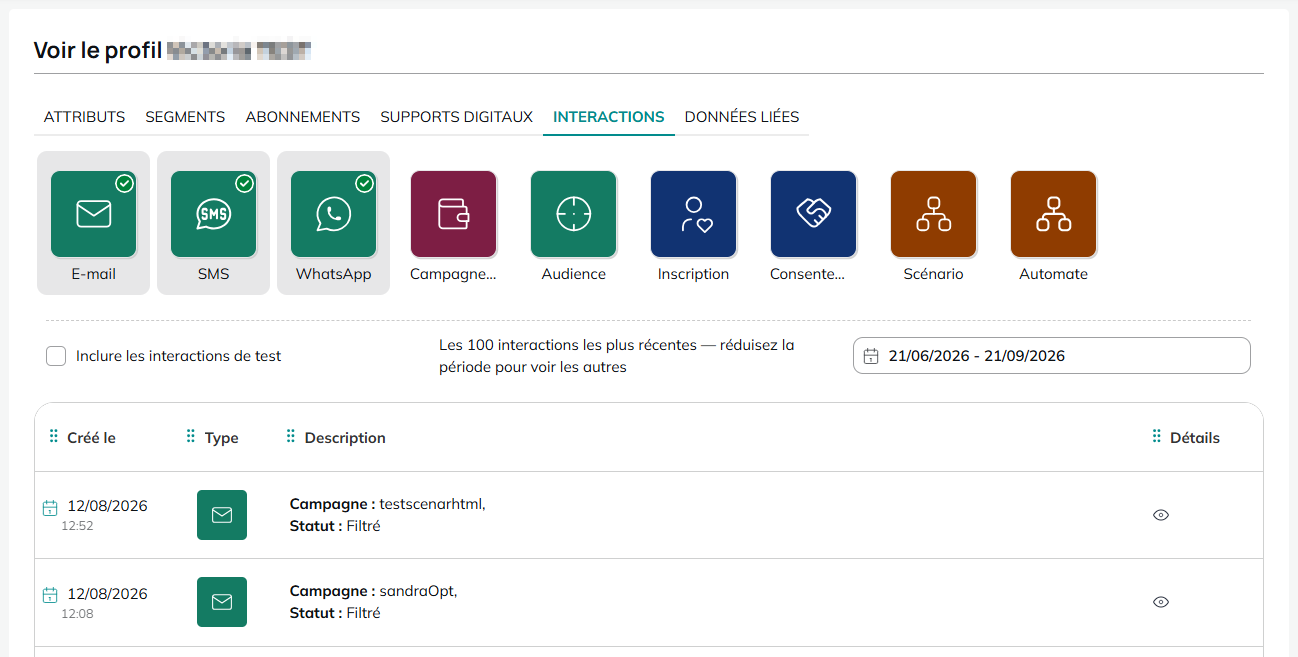Switch to the SEGMENTS tab
Viewport: 1298px width, 657px height.
(185, 117)
